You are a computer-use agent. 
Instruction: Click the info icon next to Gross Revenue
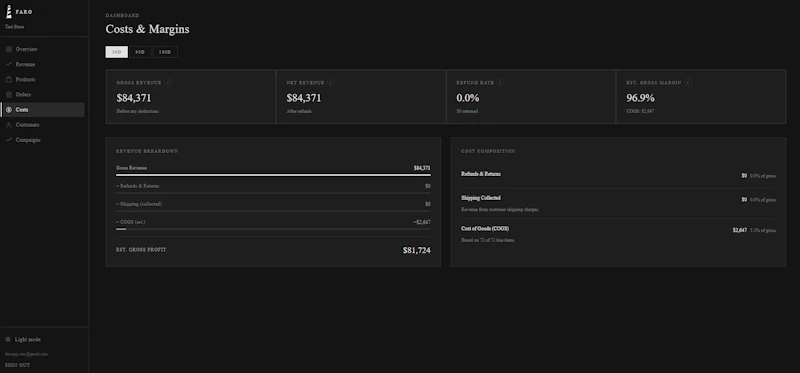pyautogui.click(x=168, y=82)
